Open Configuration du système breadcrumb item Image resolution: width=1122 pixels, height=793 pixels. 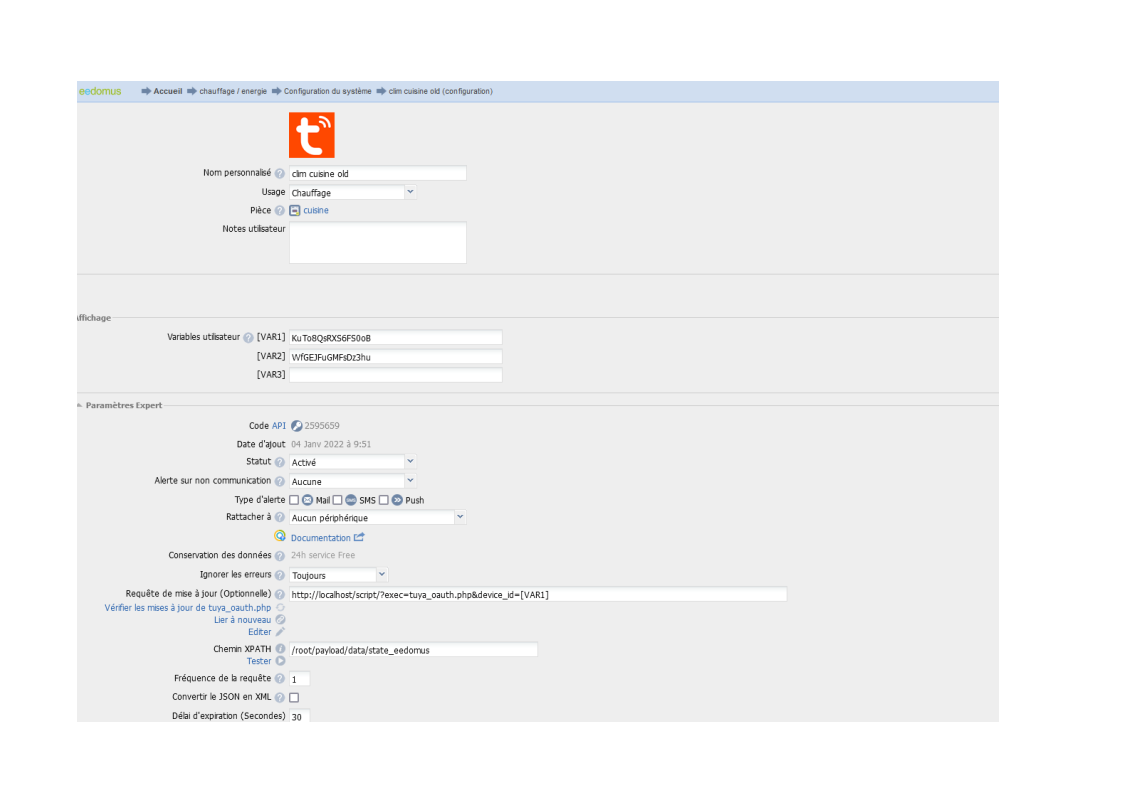tap(328, 91)
